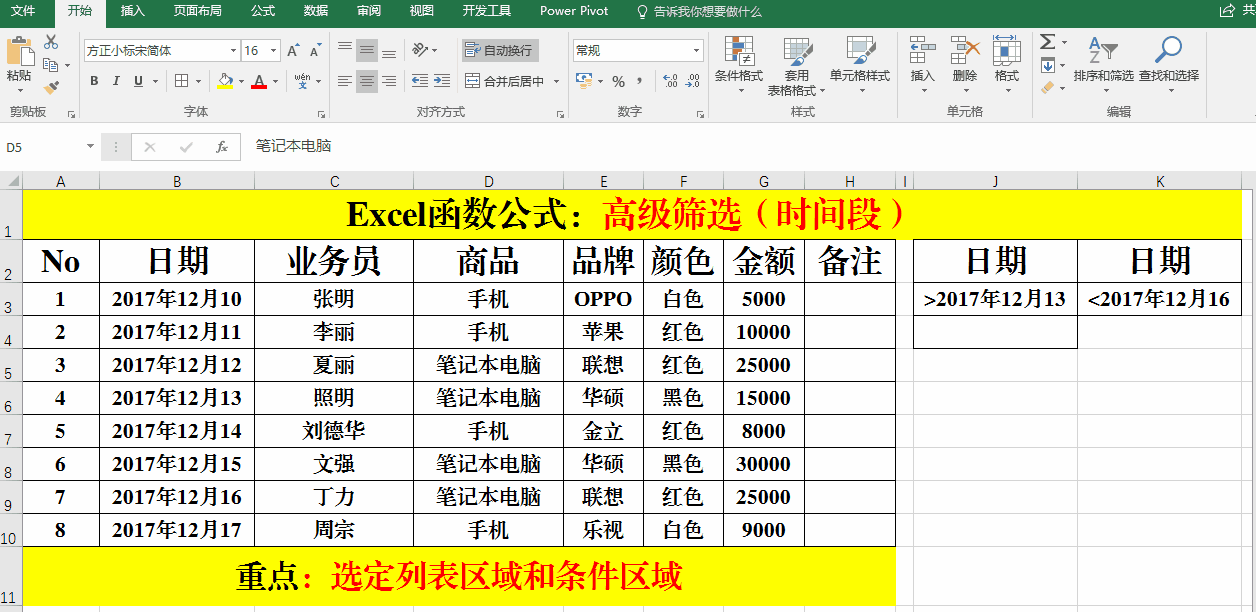
Task: Apply accounting number format icon
Action: click(x=584, y=81)
